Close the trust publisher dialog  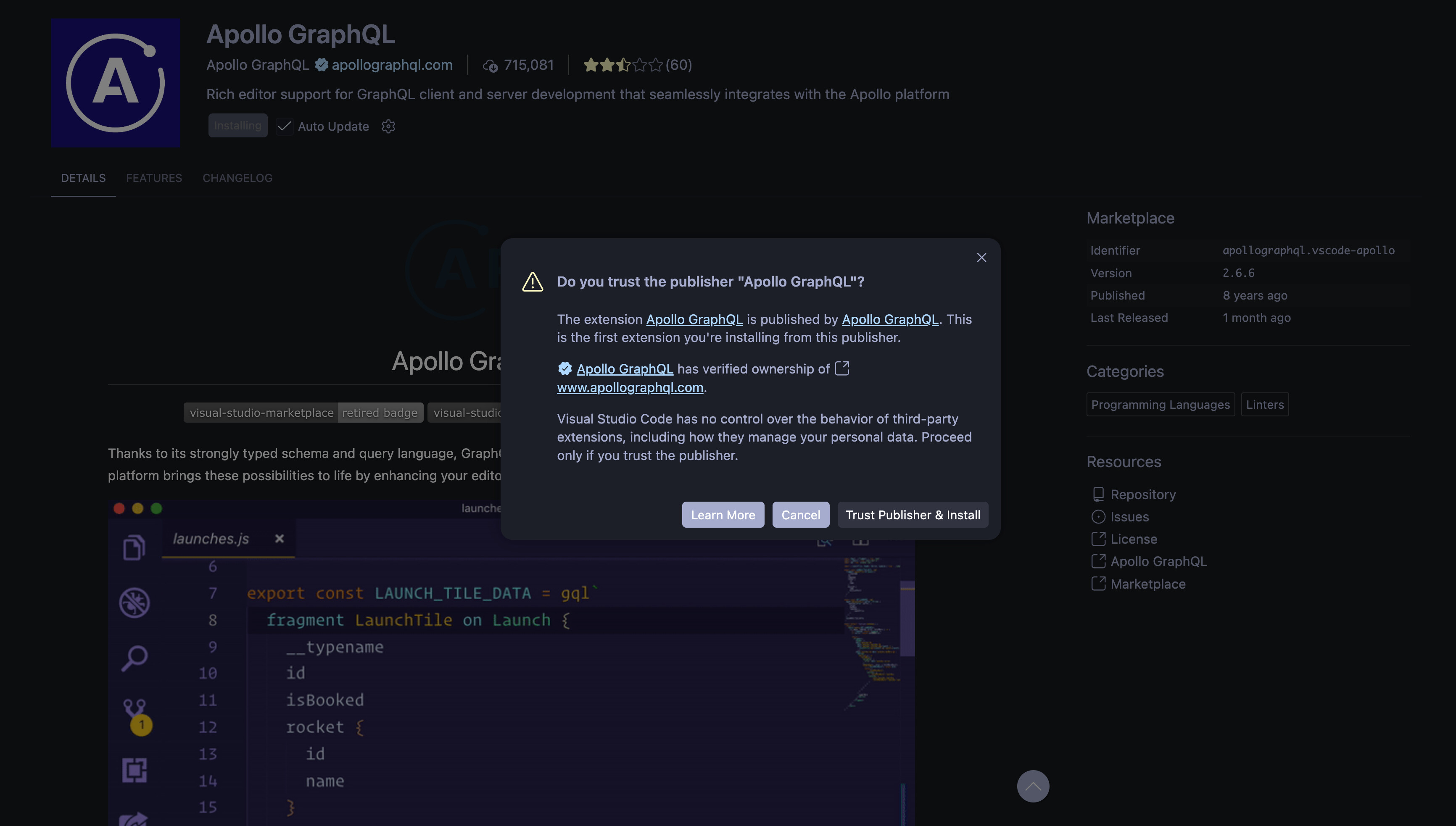(x=981, y=258)
